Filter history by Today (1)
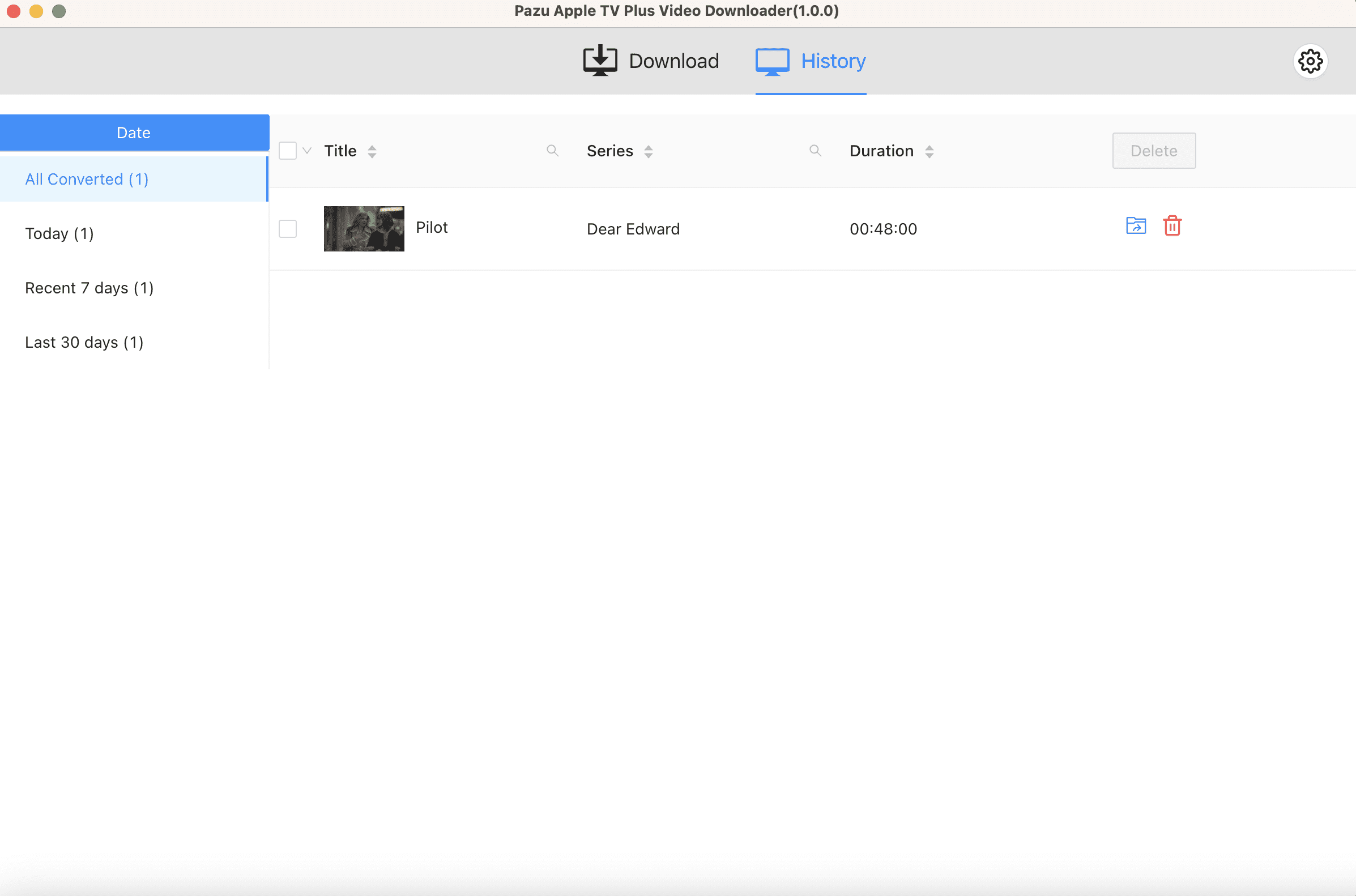This screenshot has height=896, width=1356. pos(59,234)
